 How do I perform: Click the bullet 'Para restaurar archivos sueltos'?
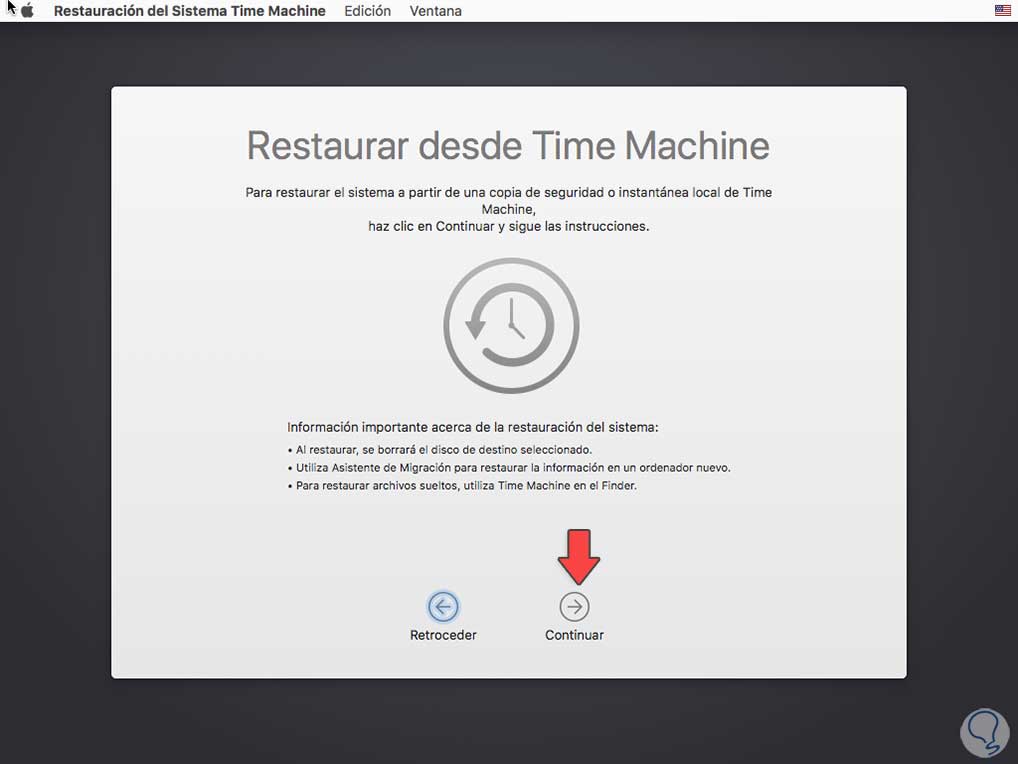(x=462, y=486)
